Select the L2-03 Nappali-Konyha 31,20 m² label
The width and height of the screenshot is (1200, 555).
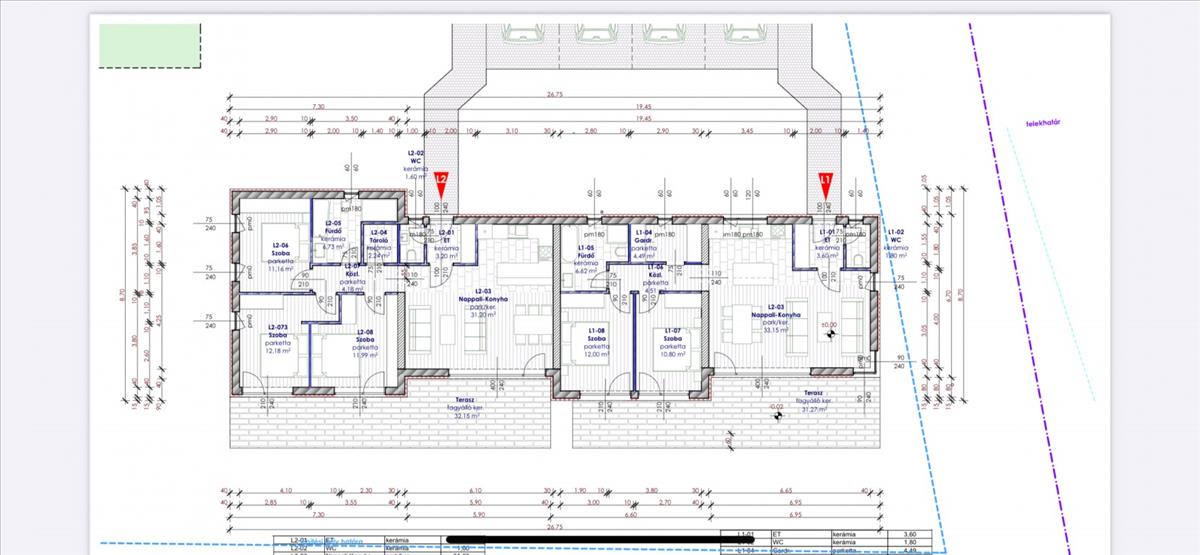tap(483, 304)
